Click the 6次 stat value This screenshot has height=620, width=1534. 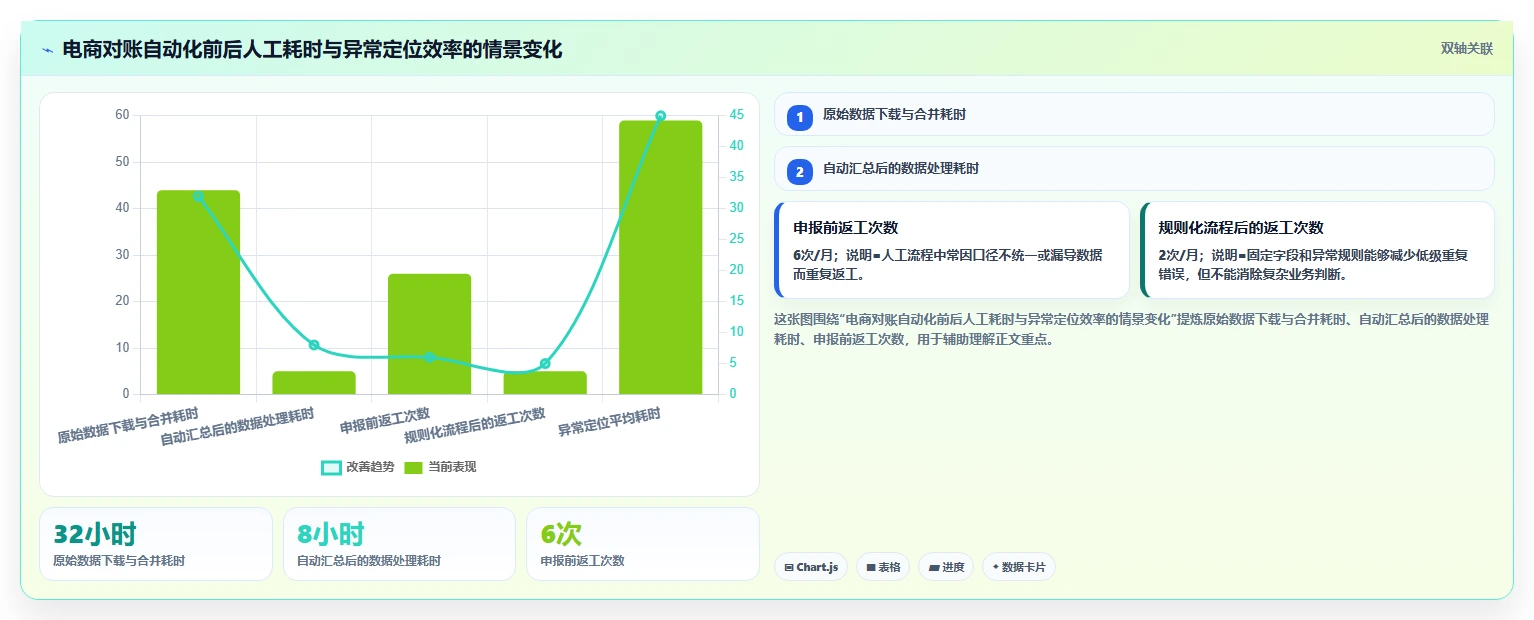pyautogui.click(x=561, y=534)
